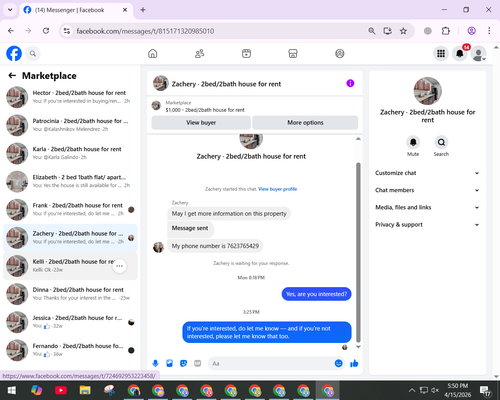Click Search in conversation icon
The height and width of the screenshot is (400, 500).
tap(441, 142)
